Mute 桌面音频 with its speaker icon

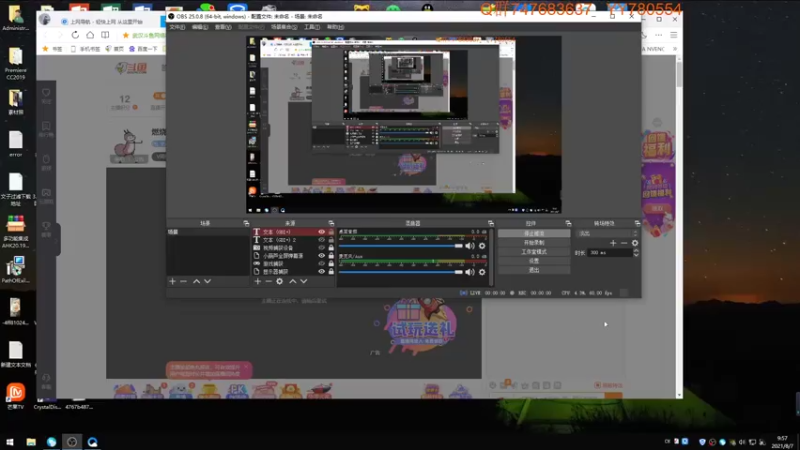point(470,246)
